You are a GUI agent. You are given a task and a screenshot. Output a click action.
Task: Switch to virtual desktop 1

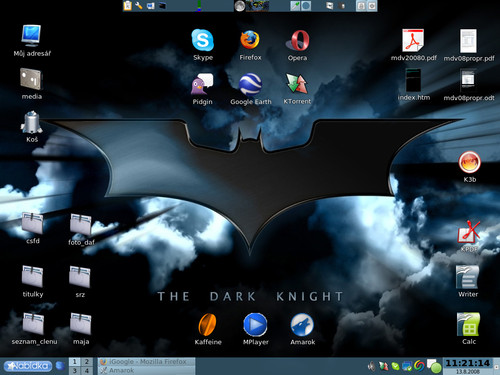pyautogui.click(x=75, y=362)
